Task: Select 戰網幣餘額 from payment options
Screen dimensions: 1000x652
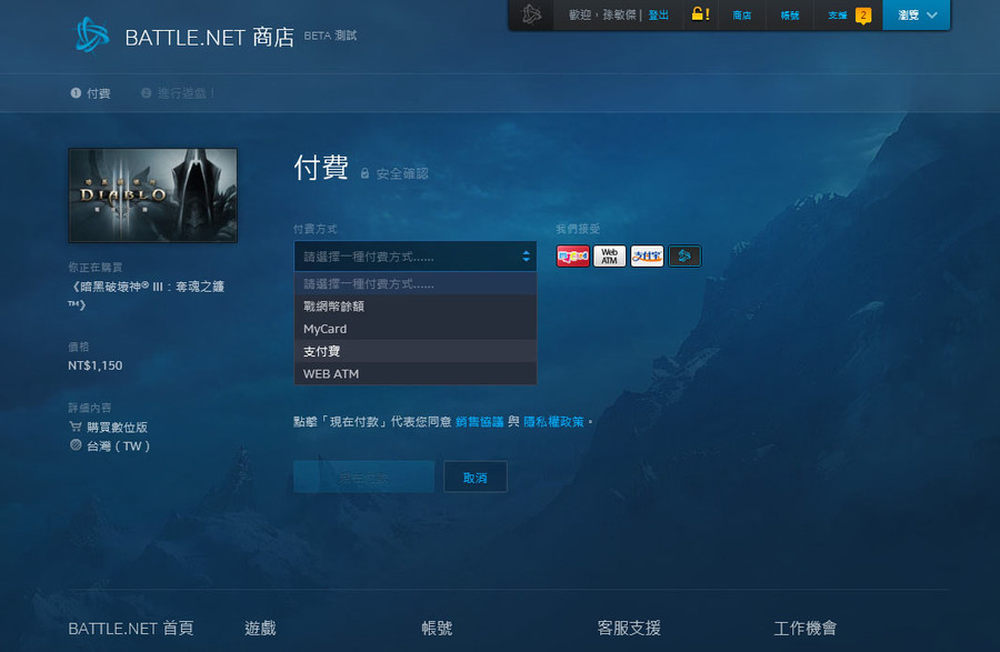Action: (415, 306)
